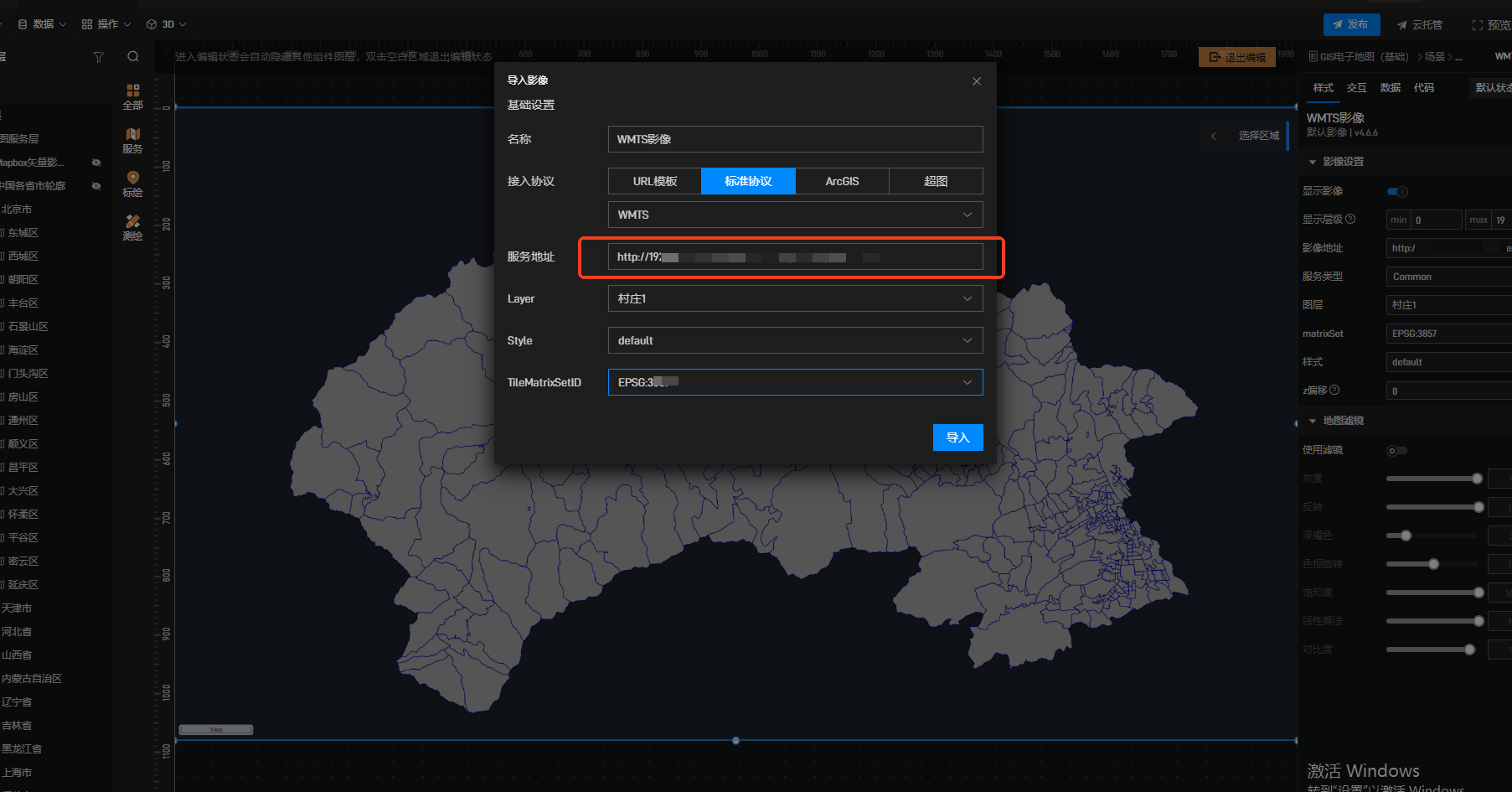The image size is (1512, 792).
Task: Click the 退出编辑 button
Action: point(1237,57)
